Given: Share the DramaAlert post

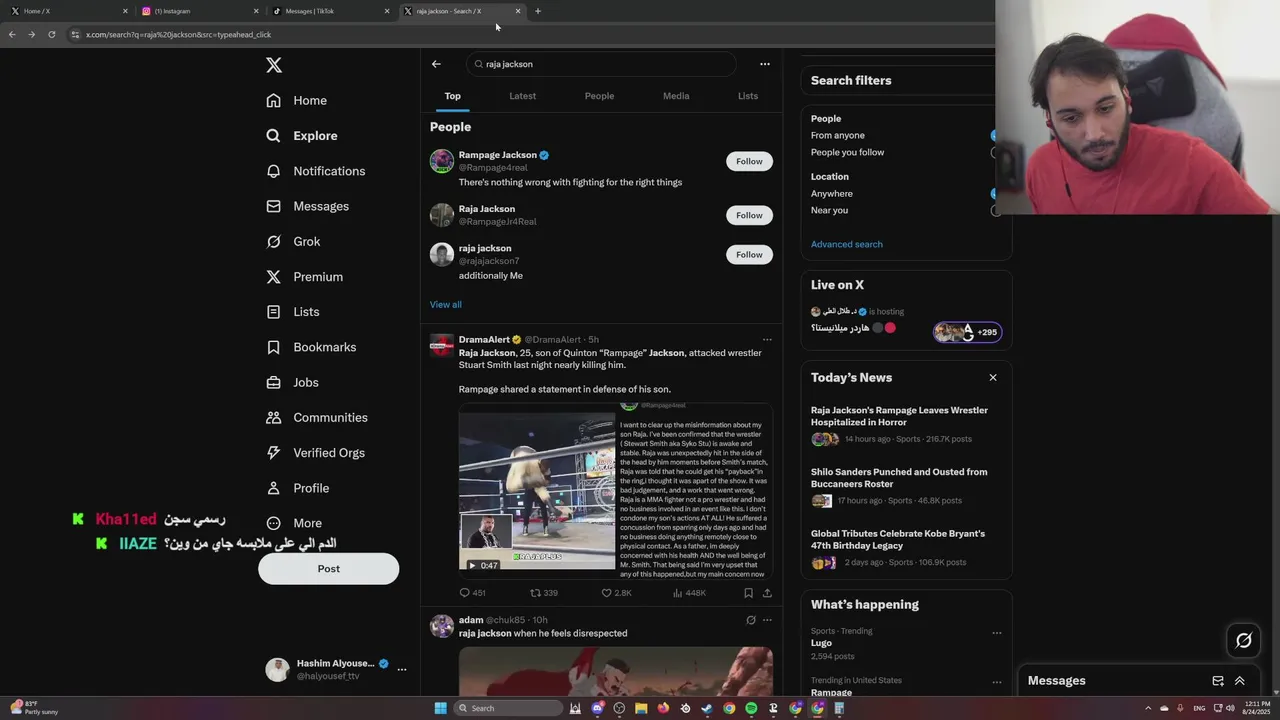Looking at the screenshot, I should pos(767,593).
